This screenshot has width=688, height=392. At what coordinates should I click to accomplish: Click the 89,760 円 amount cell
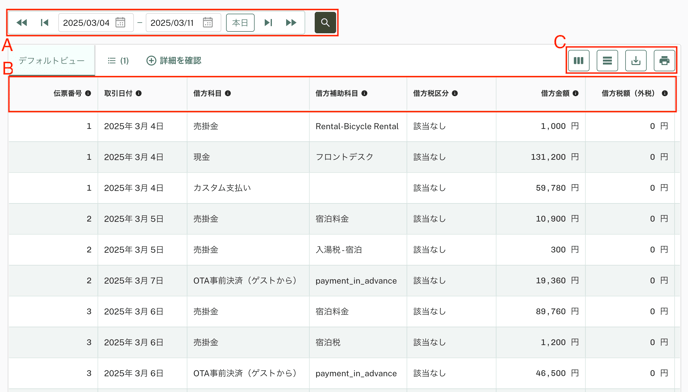click(541, 312)
